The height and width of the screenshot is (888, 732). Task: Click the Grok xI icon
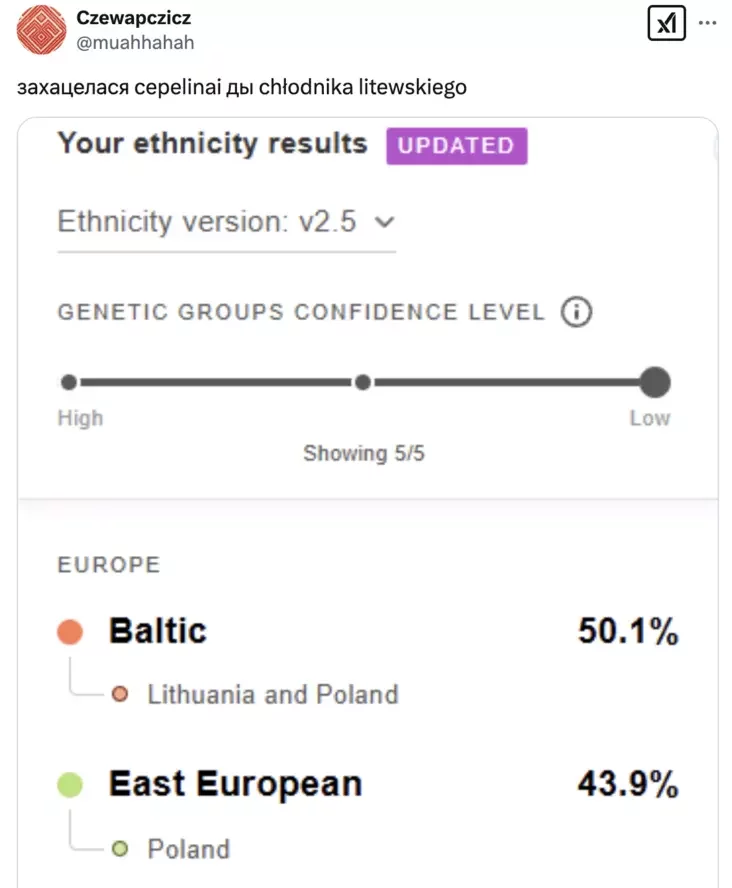[x=666, y=22]
